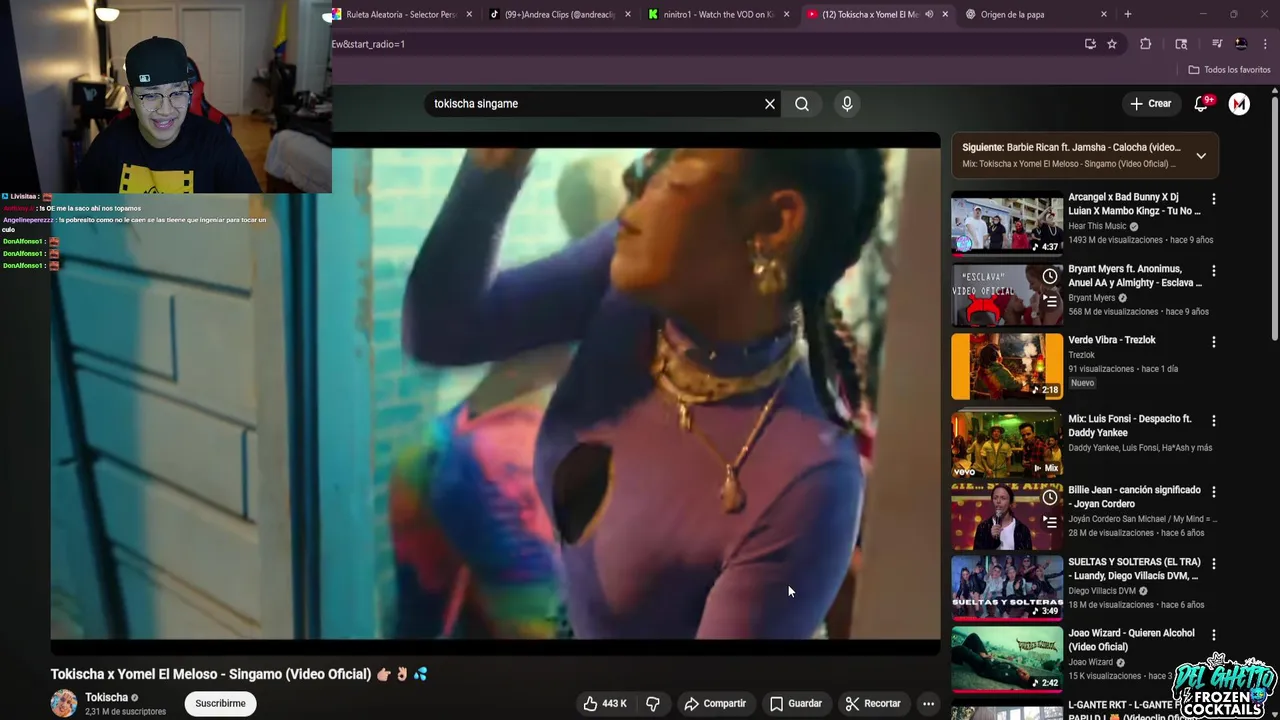
Task: Open Tokischa channel avatar
Action: pos(64,703)
